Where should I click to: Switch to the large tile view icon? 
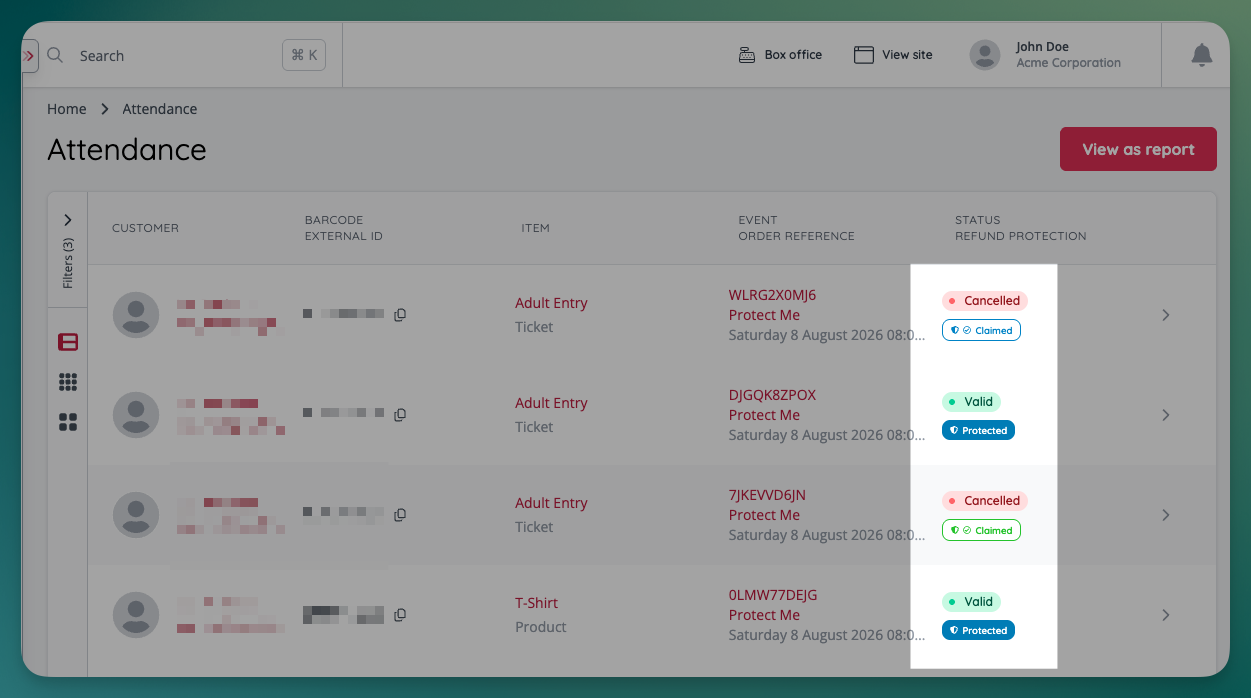68,422
